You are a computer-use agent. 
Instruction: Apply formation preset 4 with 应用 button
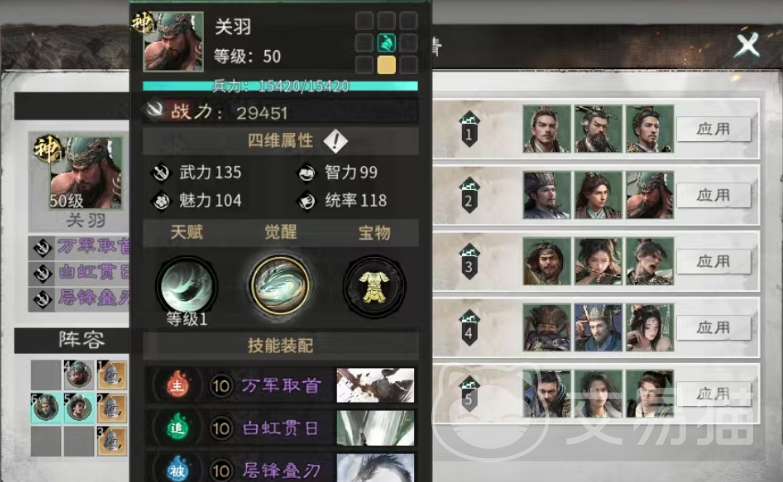[x=714, y=328]
